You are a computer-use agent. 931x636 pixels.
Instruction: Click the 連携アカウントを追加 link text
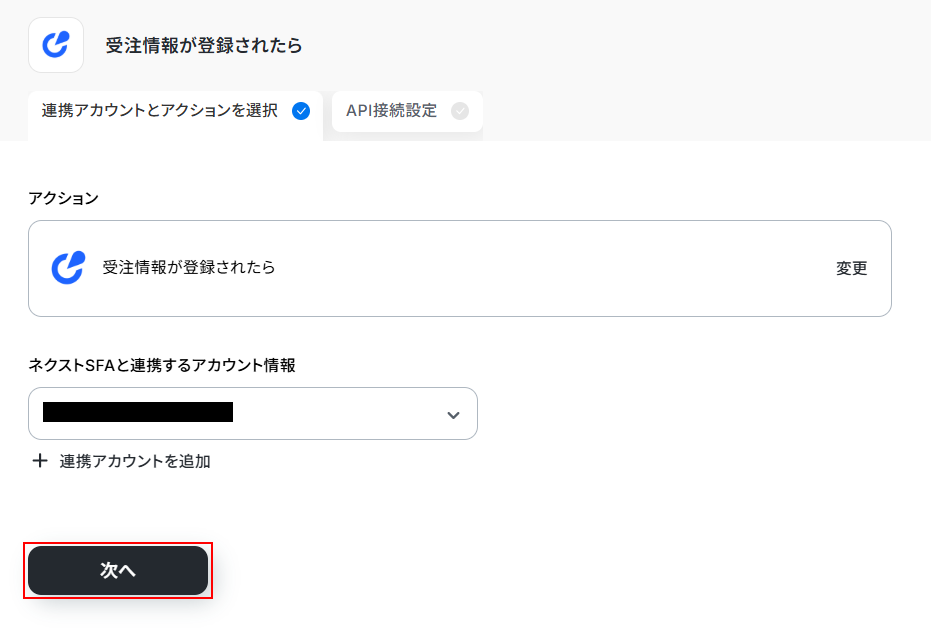tap(135, 461)
